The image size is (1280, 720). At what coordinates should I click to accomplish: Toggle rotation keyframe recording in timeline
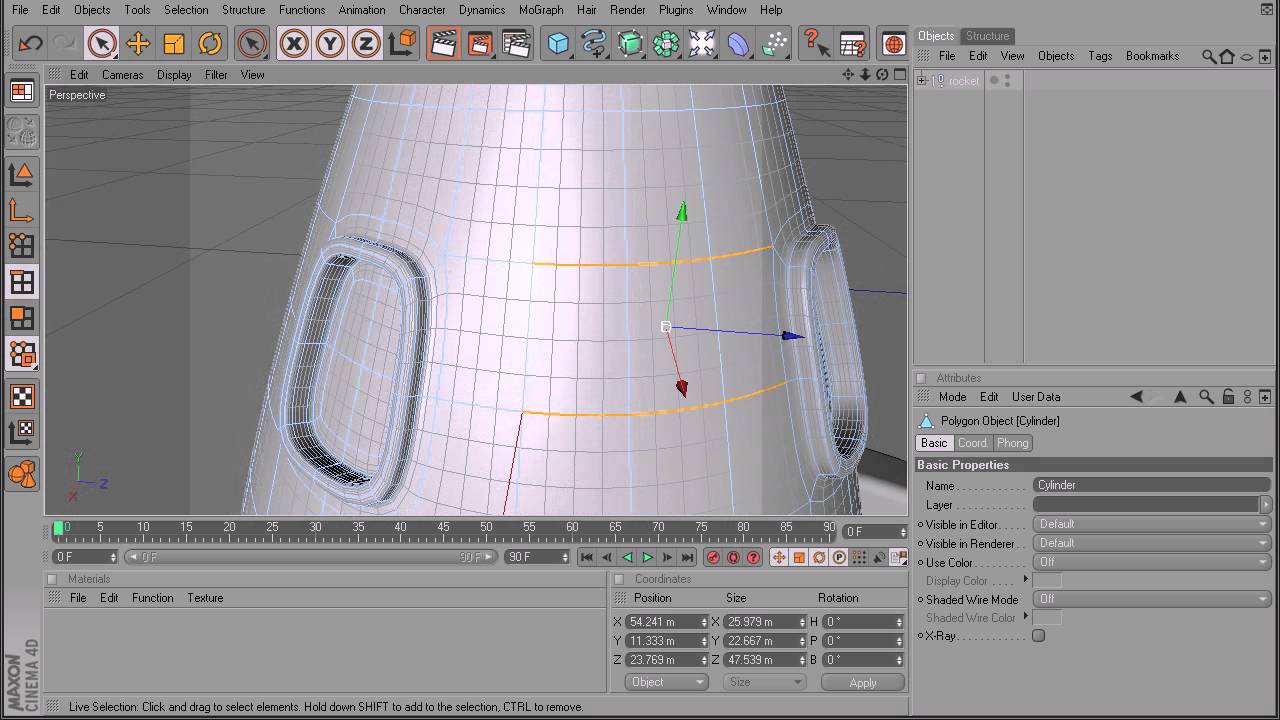coord(819,557)
